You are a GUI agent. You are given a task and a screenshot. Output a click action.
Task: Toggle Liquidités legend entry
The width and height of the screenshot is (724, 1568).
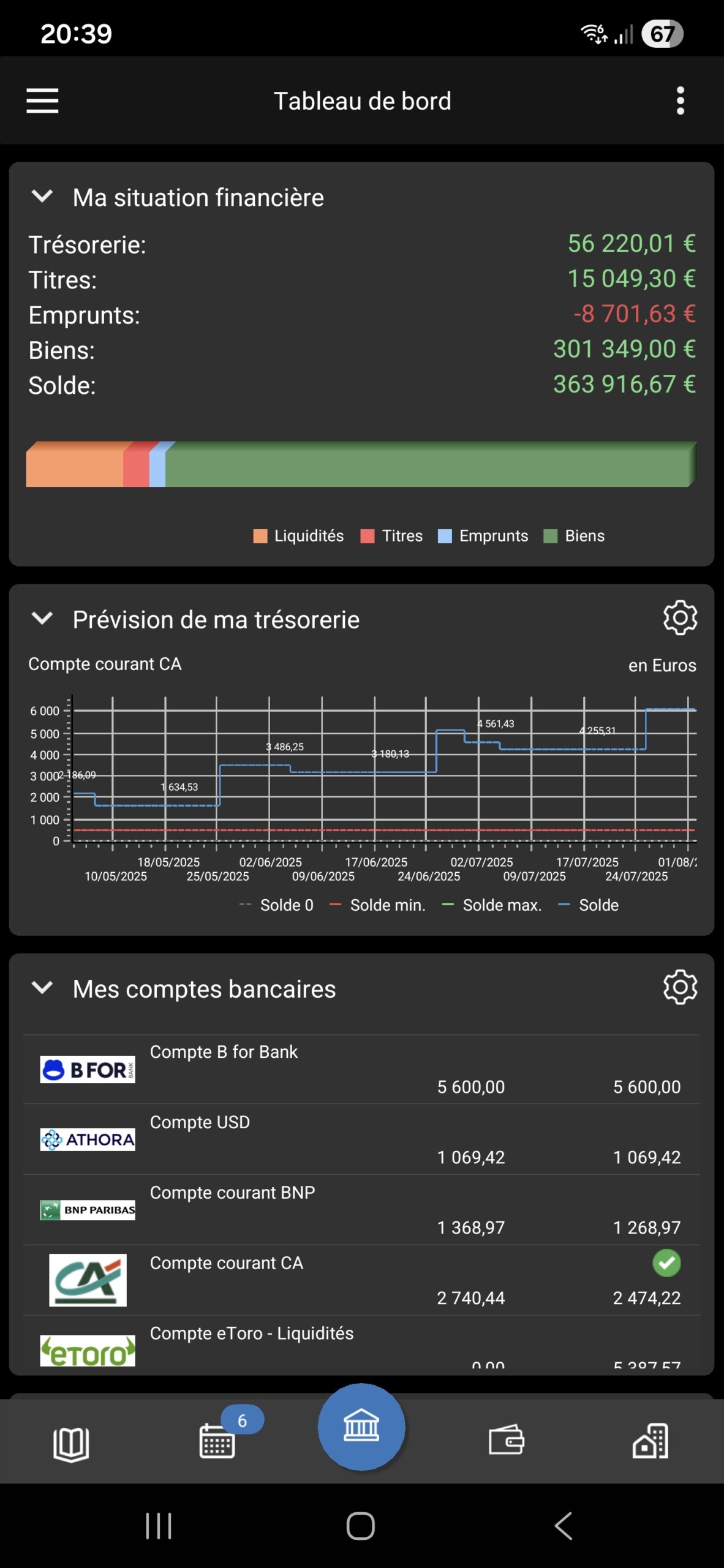[299, 536]
